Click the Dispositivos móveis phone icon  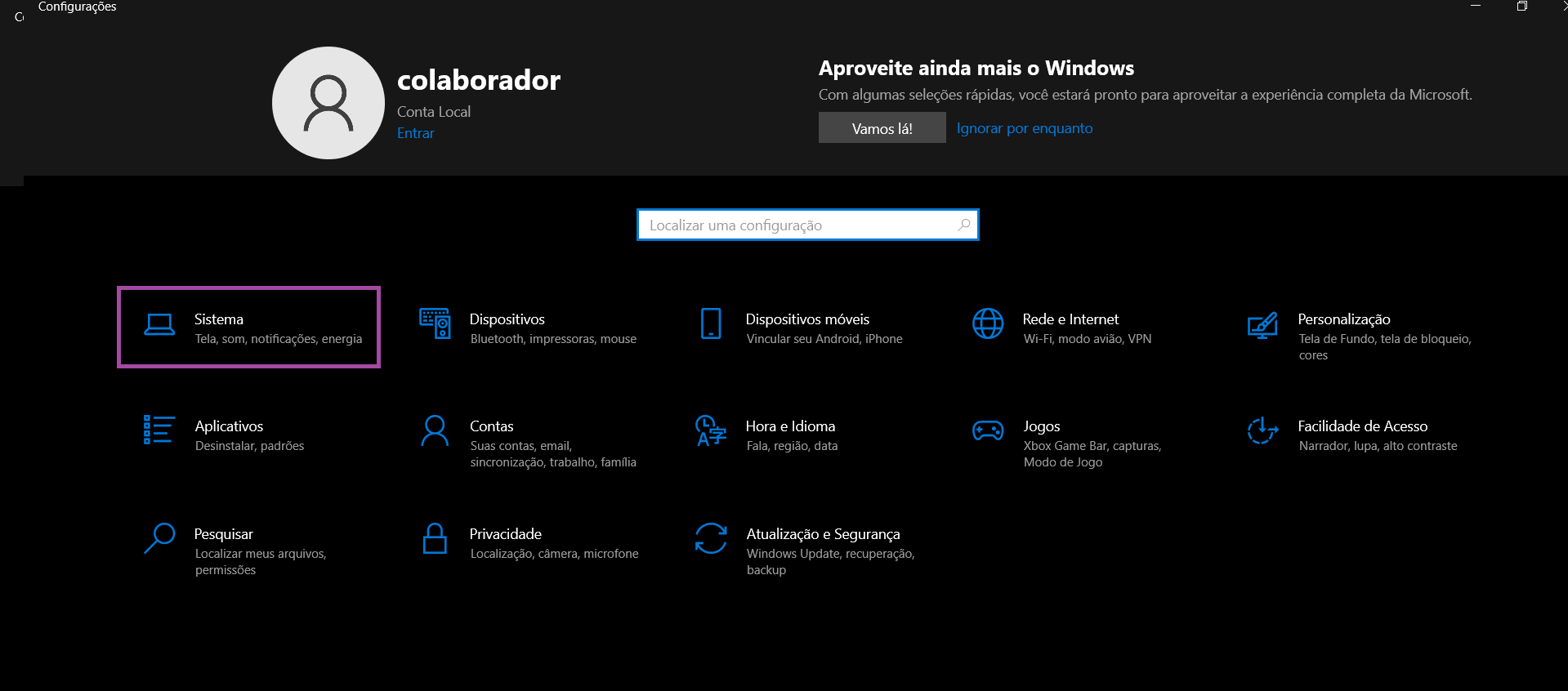click(711, 323)
